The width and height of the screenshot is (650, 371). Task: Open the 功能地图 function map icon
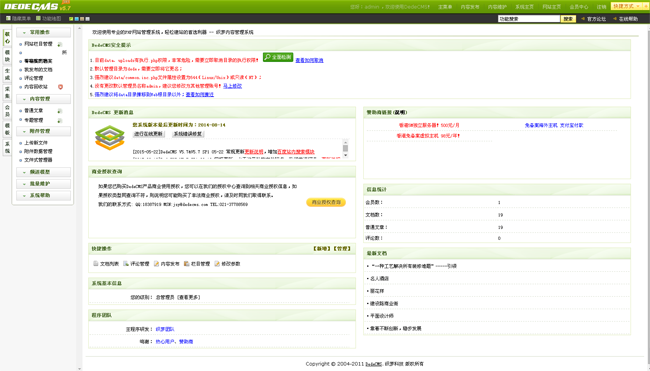[x=39, y=19]
